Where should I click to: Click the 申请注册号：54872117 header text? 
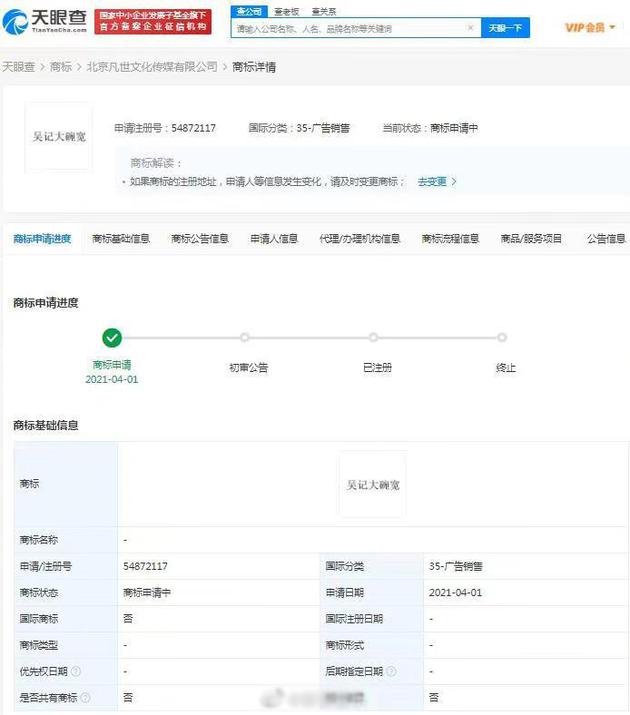165,128
